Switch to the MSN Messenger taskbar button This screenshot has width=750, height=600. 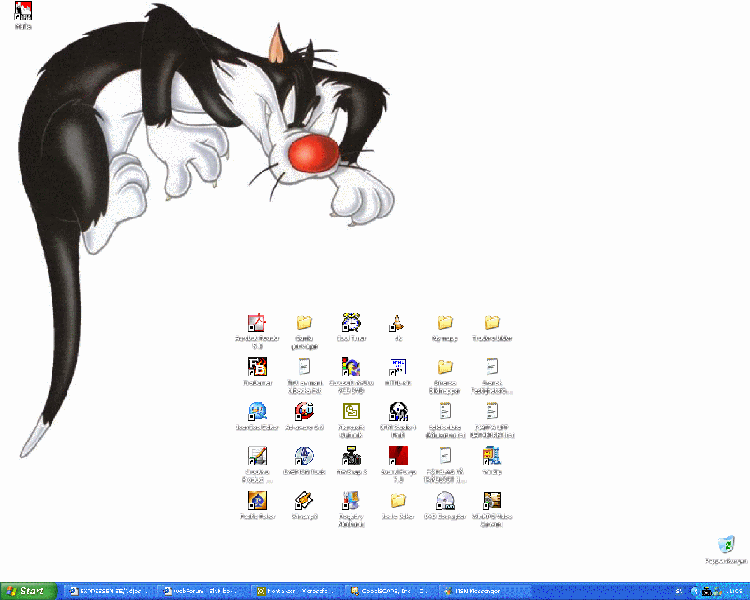pos(484,591)
